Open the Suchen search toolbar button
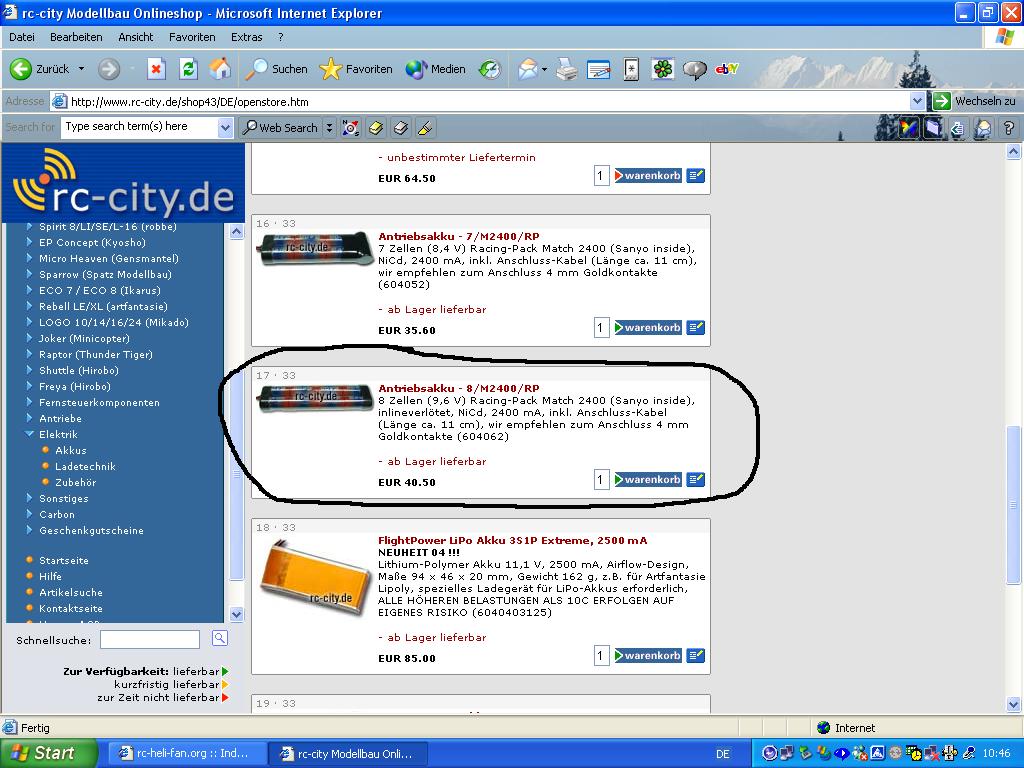Viewport: 1024px width, 768px height. tap(276, 69)
